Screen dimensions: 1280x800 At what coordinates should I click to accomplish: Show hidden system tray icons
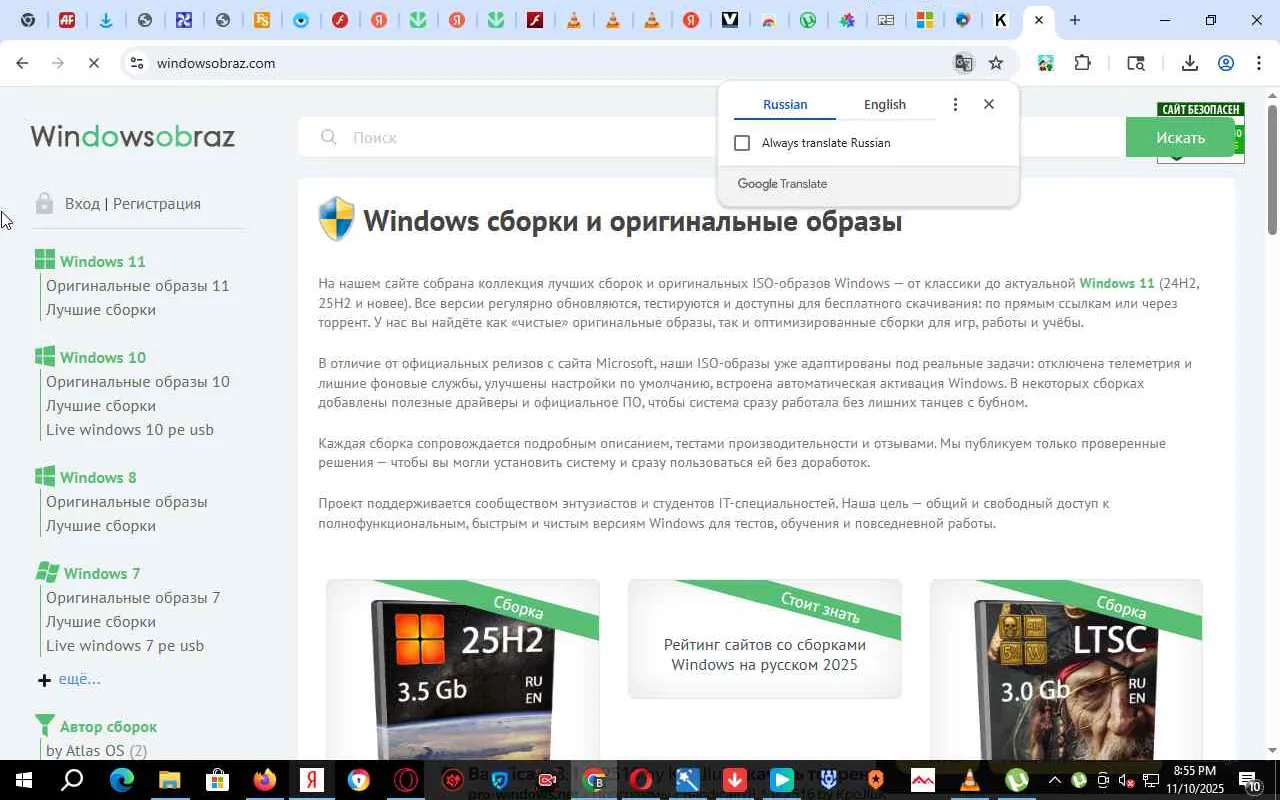click(1054, 780)
